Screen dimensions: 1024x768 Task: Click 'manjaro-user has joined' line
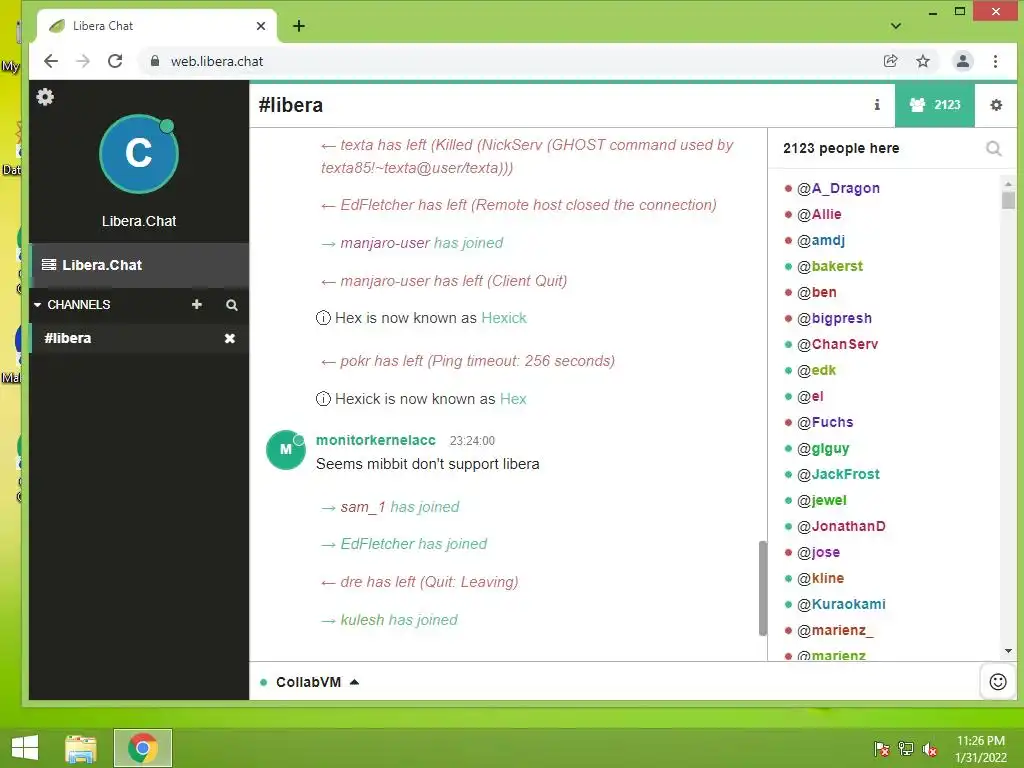(x=412, y=243)
